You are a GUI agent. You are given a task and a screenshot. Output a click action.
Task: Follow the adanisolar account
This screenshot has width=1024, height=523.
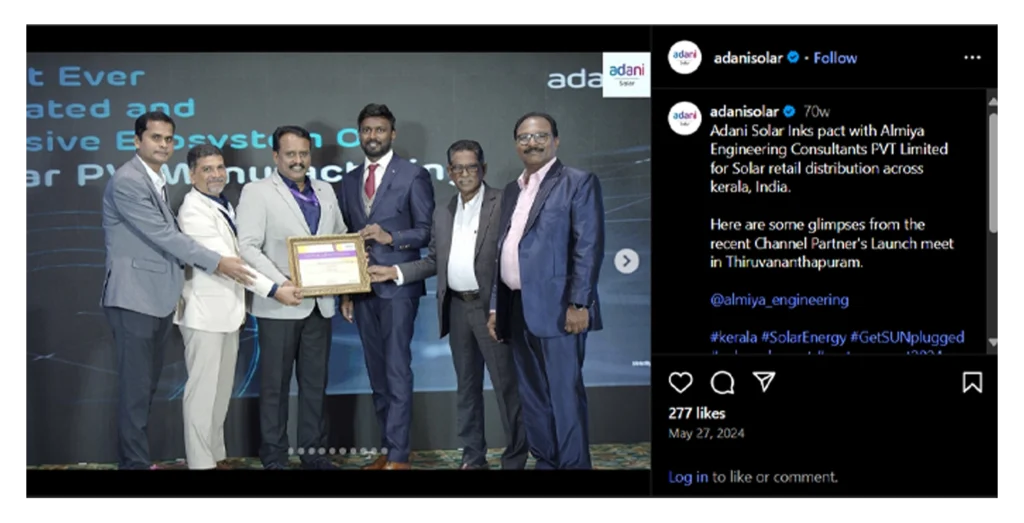pyautogui.click(x=835, y=58)
